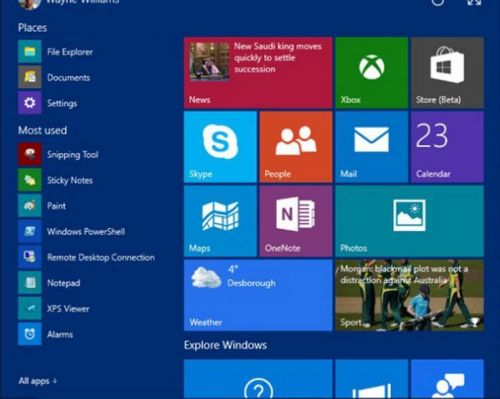500x399 pixels.
Task: Click the Remote Desktop Connection label
Action: [101, 257]
